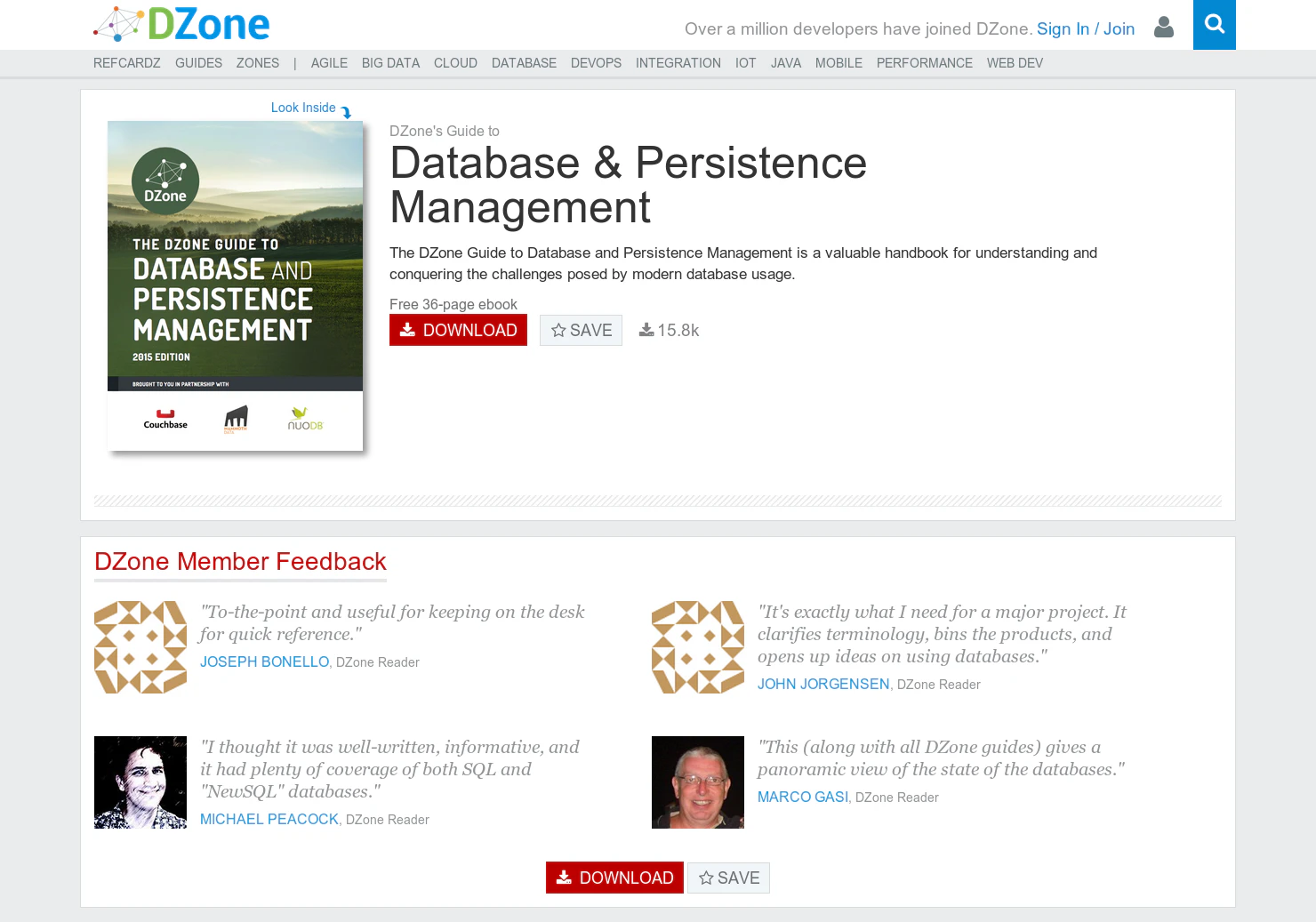
Task: Open the DZone logo homepage link
Action: coord(181,25)
